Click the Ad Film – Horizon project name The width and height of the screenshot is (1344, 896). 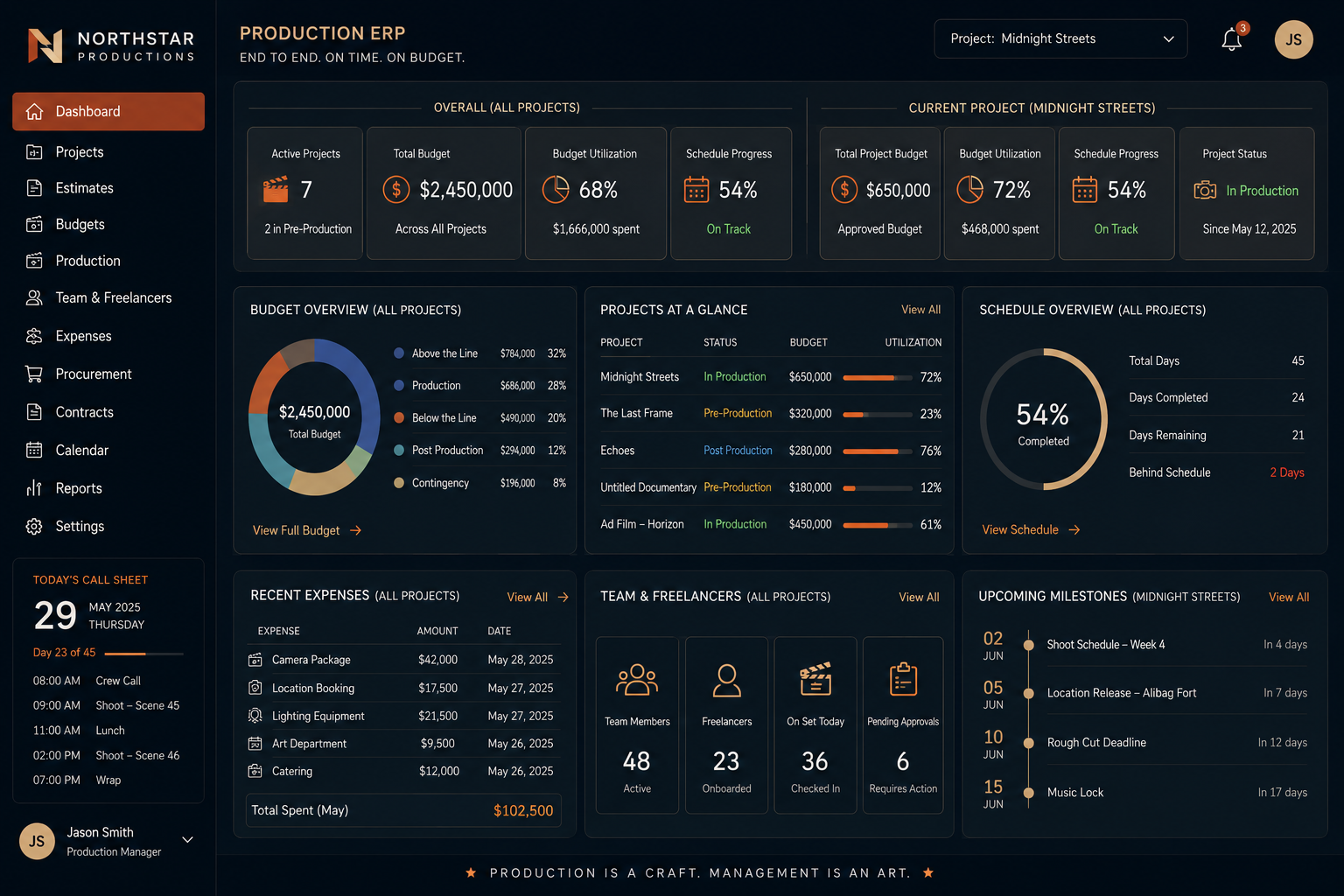[641, 524]
